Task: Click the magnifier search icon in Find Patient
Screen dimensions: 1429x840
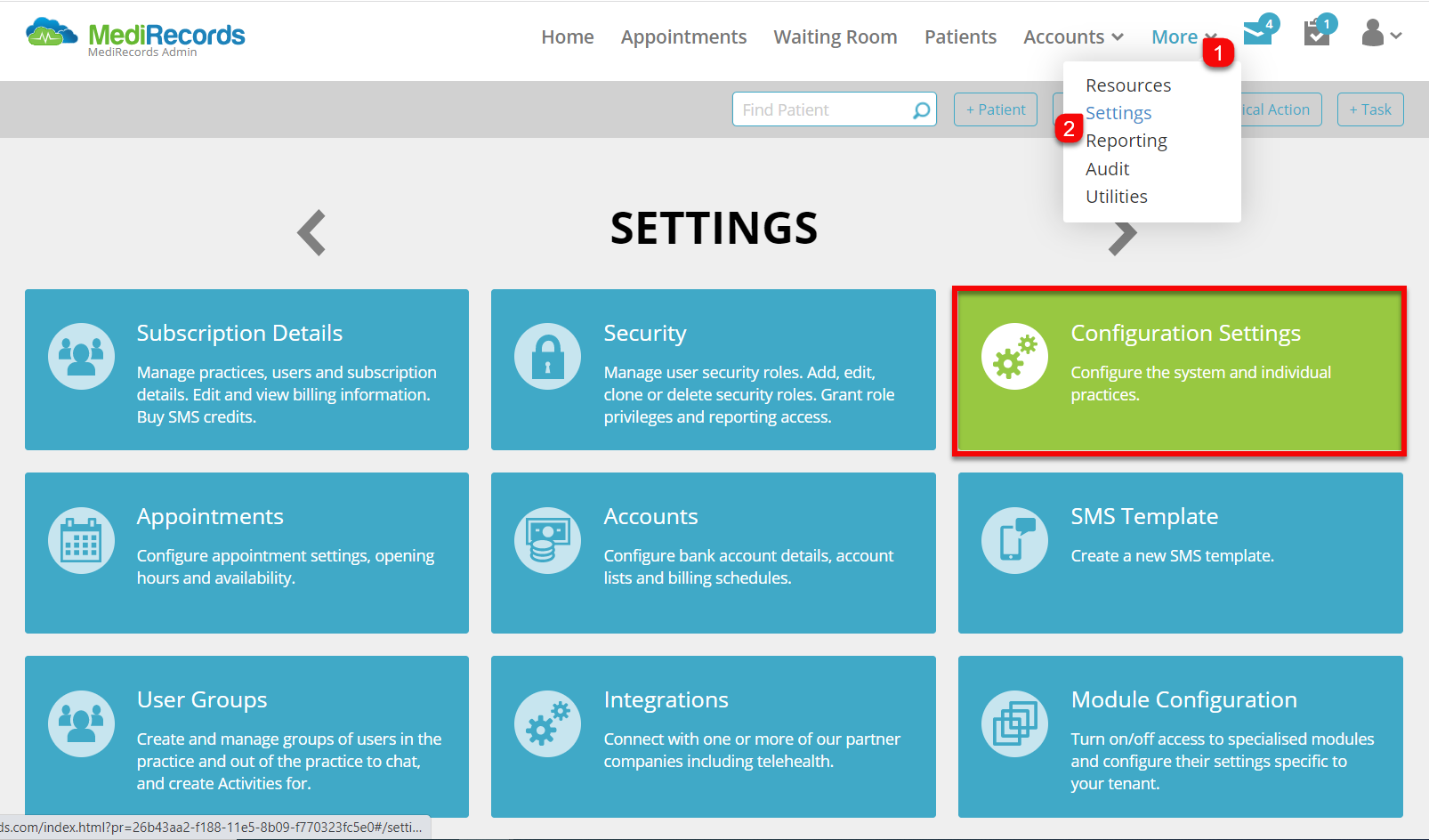Action: click(922, 109)
